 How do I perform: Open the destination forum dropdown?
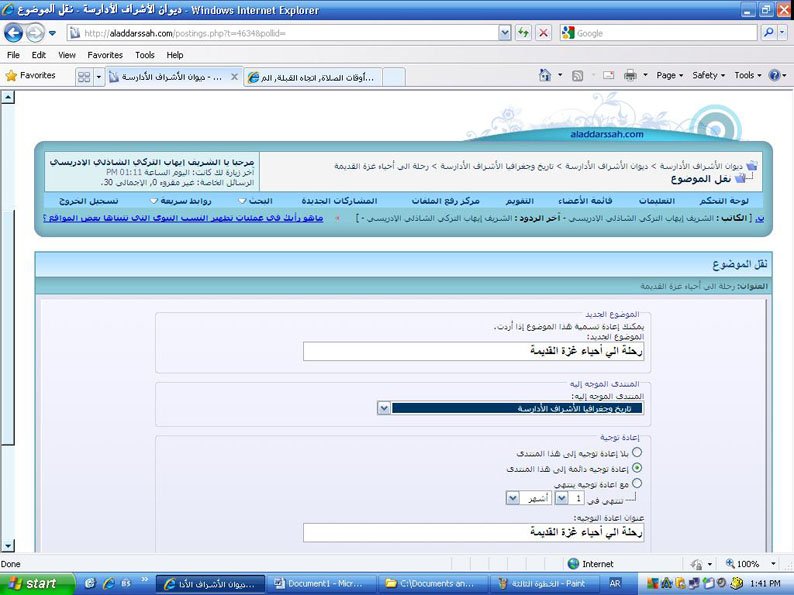[x=384, y=408]
